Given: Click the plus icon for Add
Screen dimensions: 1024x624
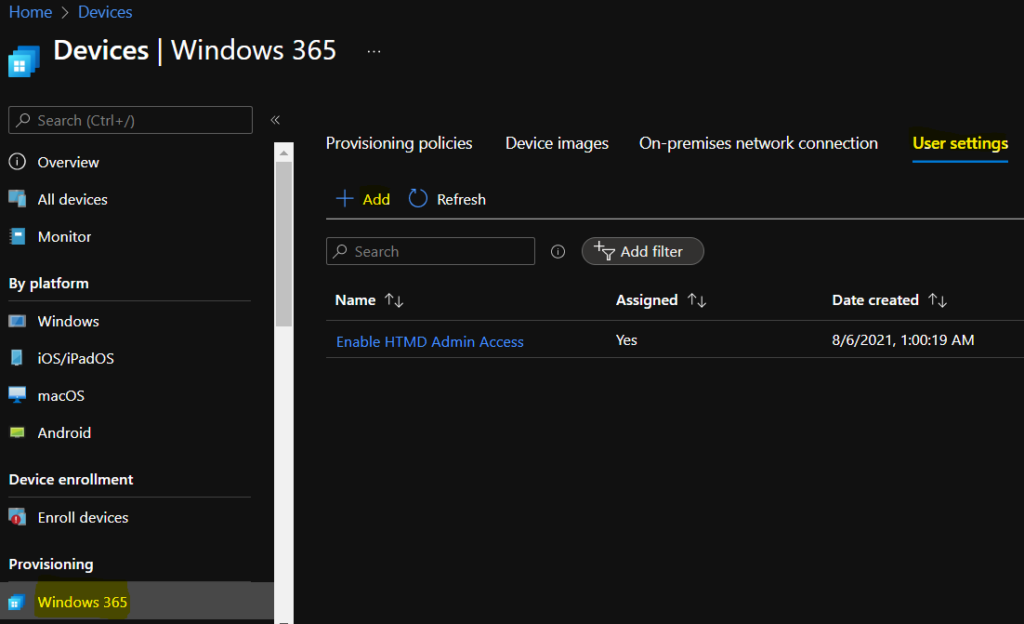Looking at the screenshot, I should click(344, 198).
